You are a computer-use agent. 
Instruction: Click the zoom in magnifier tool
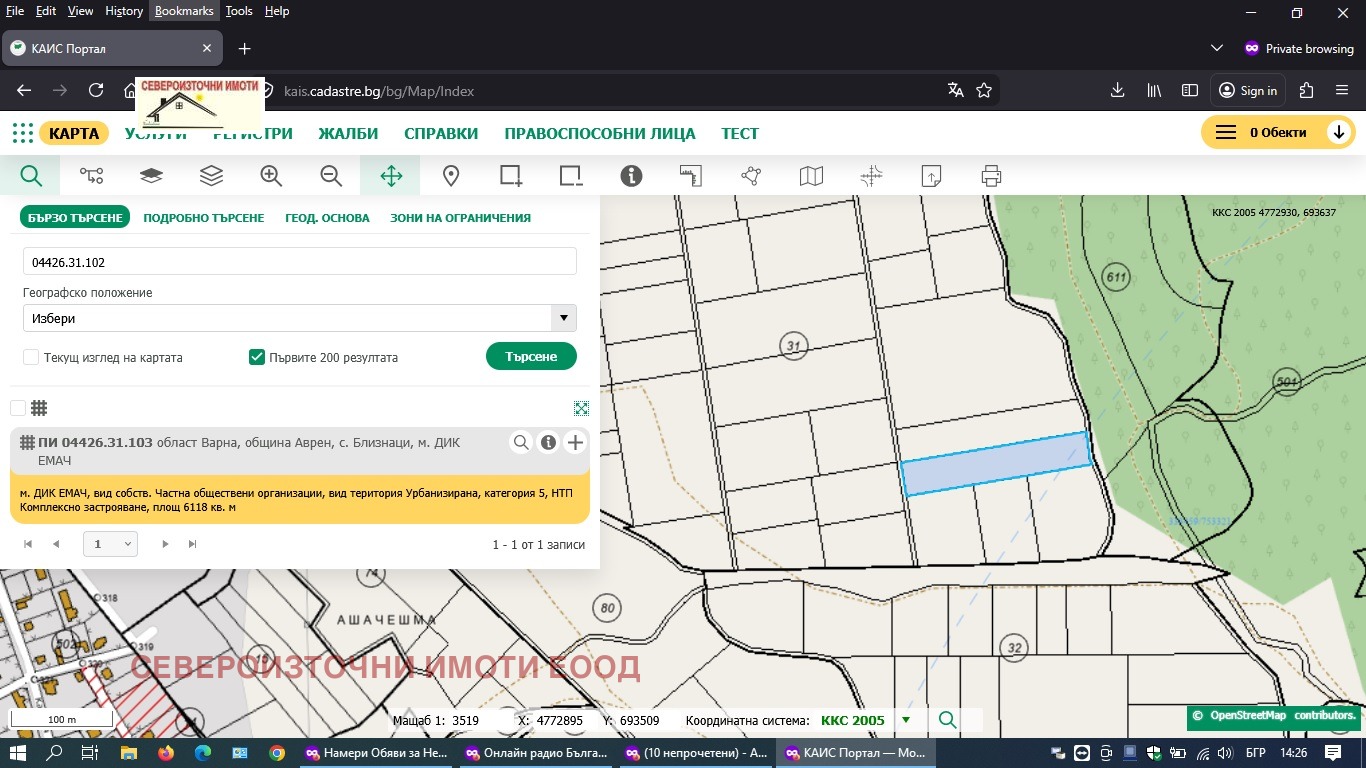click(x=271, y=176)
